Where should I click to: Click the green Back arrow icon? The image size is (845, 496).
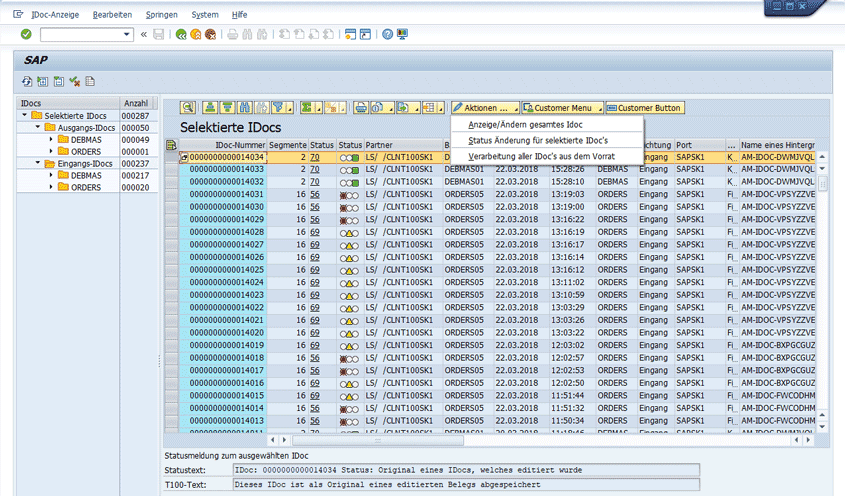click(181, 35)
